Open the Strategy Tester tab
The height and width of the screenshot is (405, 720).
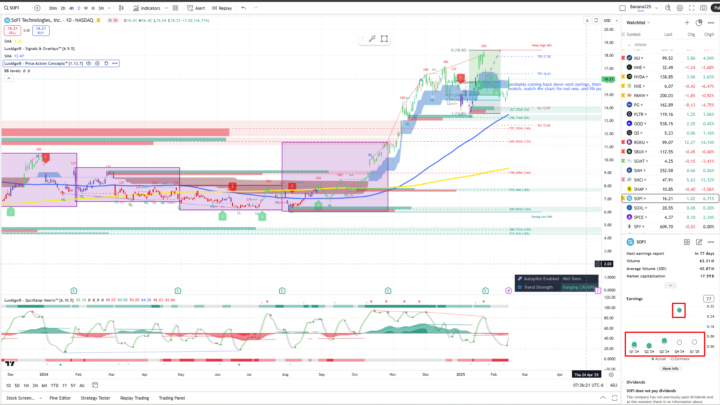click(96, 398)
